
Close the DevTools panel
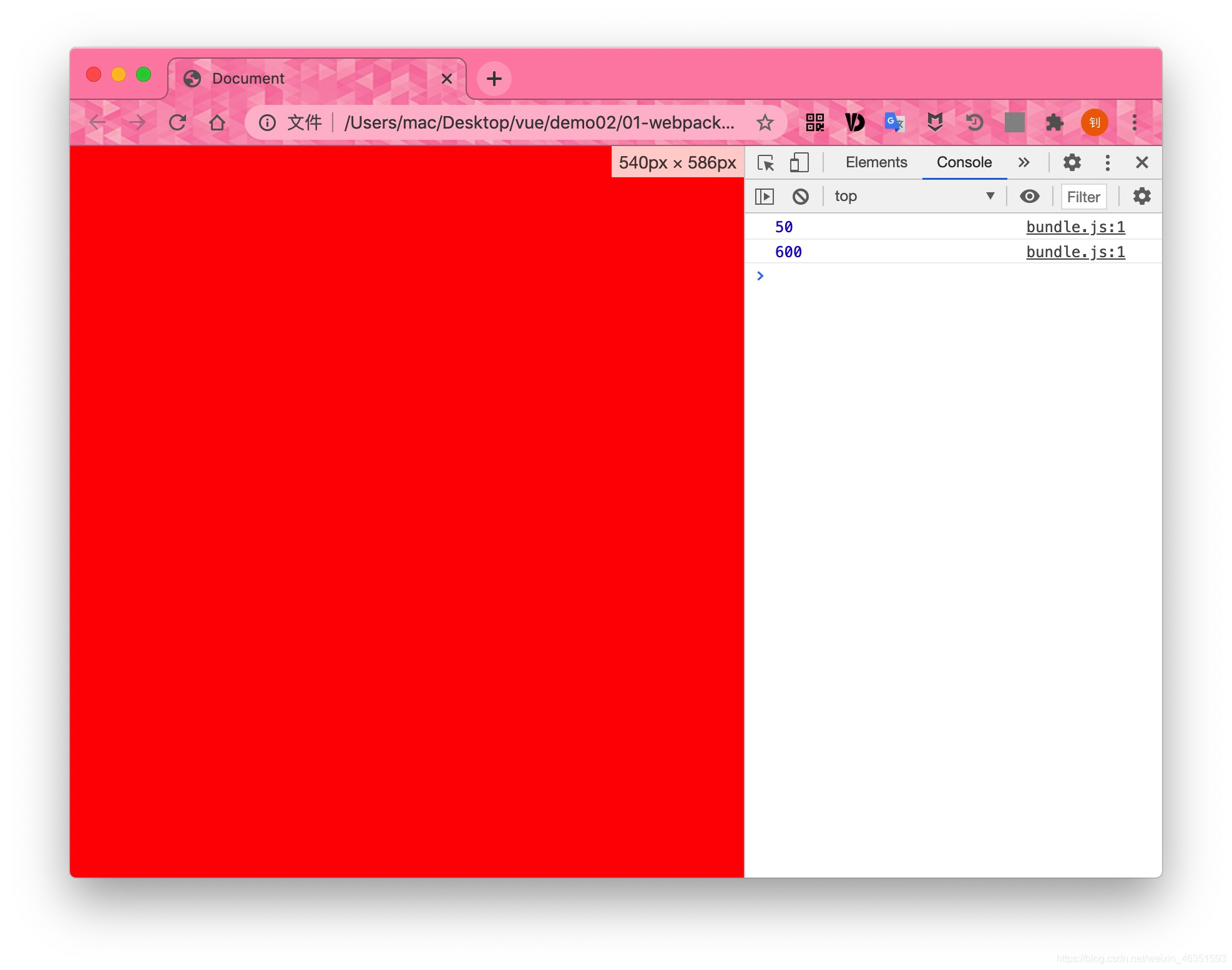[1142, 163]
